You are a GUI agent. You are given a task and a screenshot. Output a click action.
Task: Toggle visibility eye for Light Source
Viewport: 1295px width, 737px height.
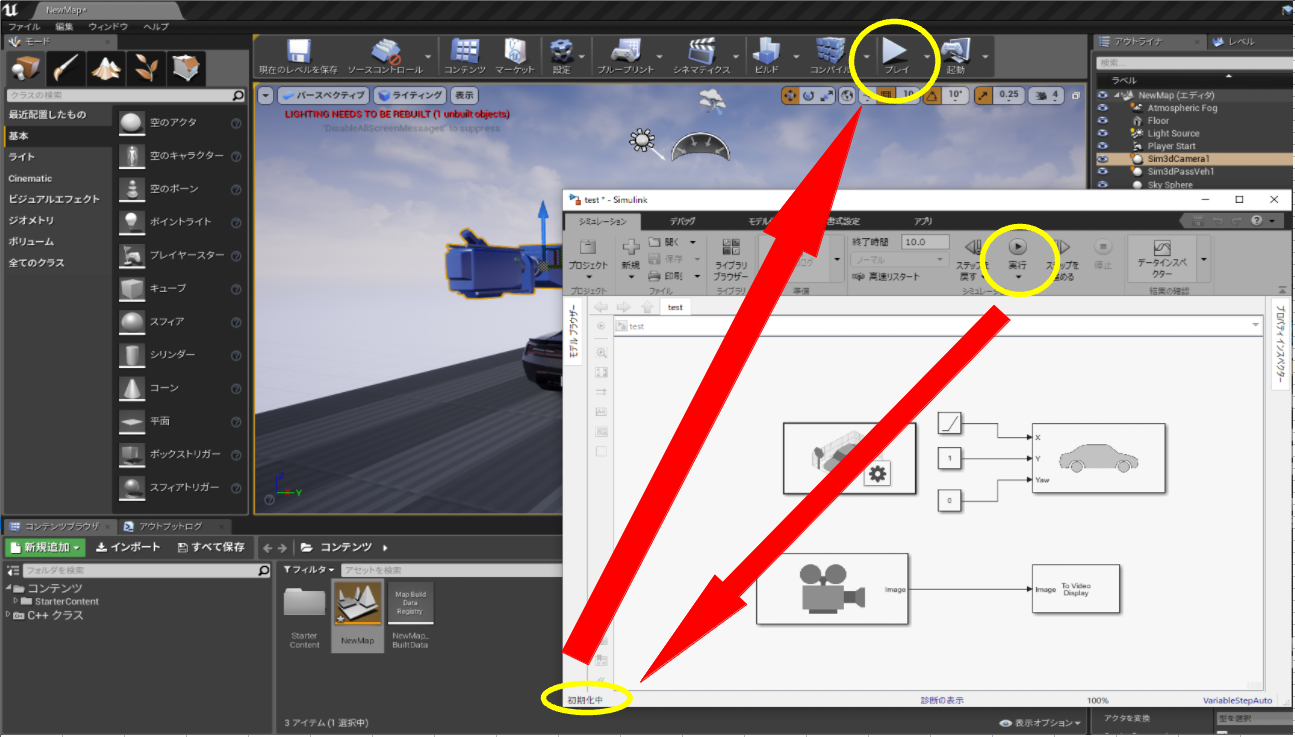click(1103, 133)
